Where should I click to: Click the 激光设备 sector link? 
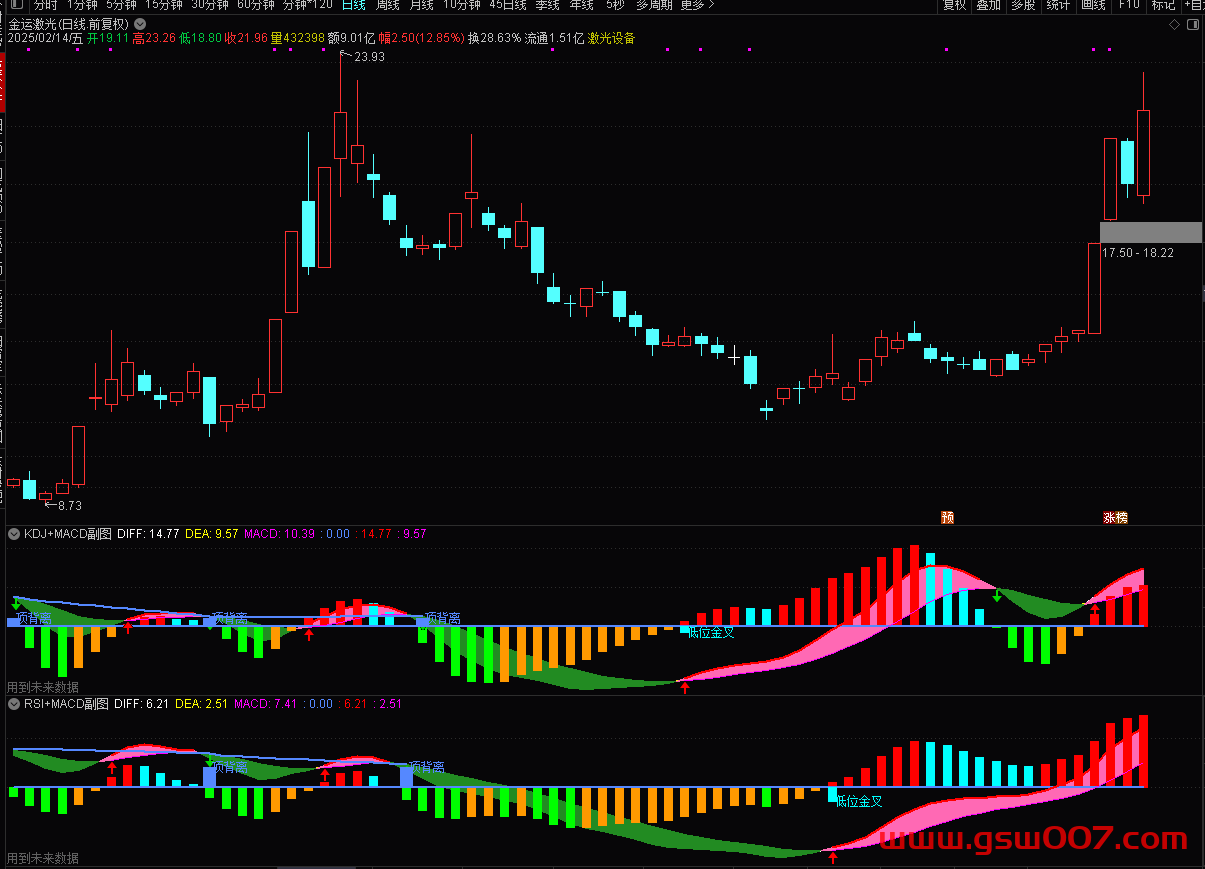click(x=611, y=39)
